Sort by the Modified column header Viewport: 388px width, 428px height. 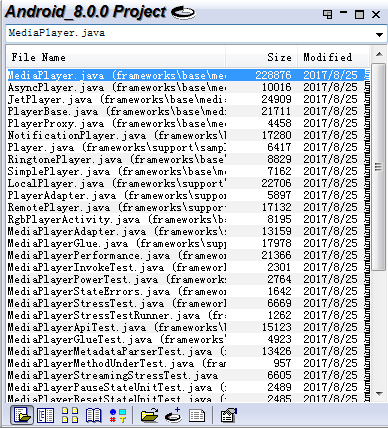(333, 57)
